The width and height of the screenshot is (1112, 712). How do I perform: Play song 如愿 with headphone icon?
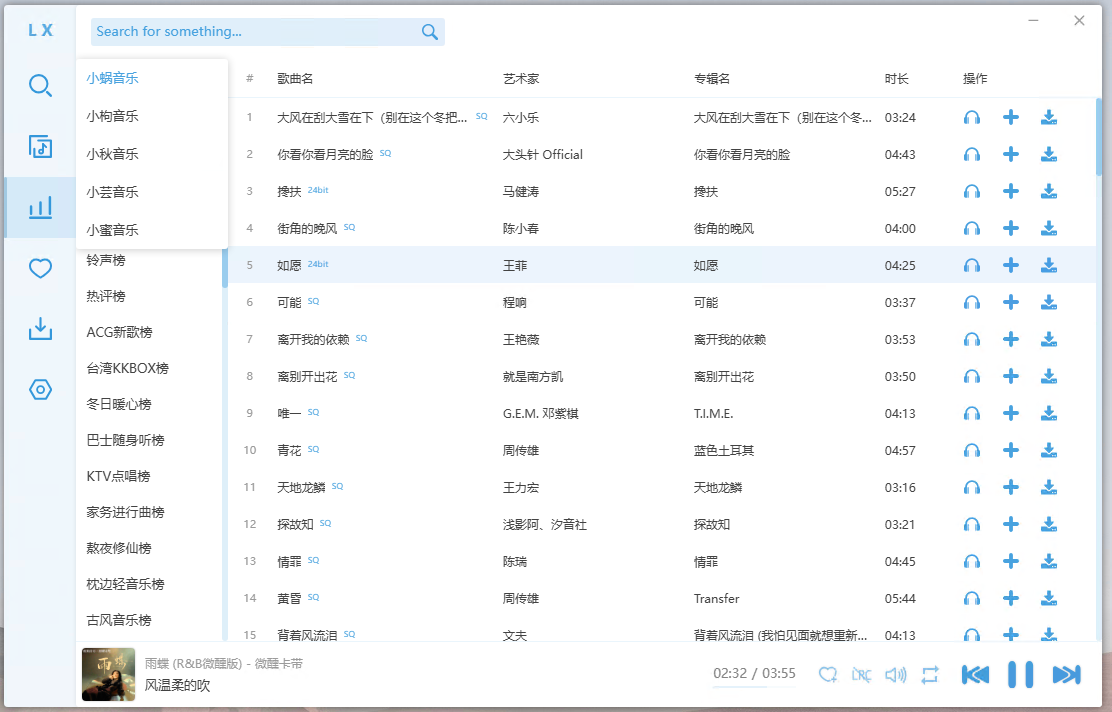tap(971, 265)
